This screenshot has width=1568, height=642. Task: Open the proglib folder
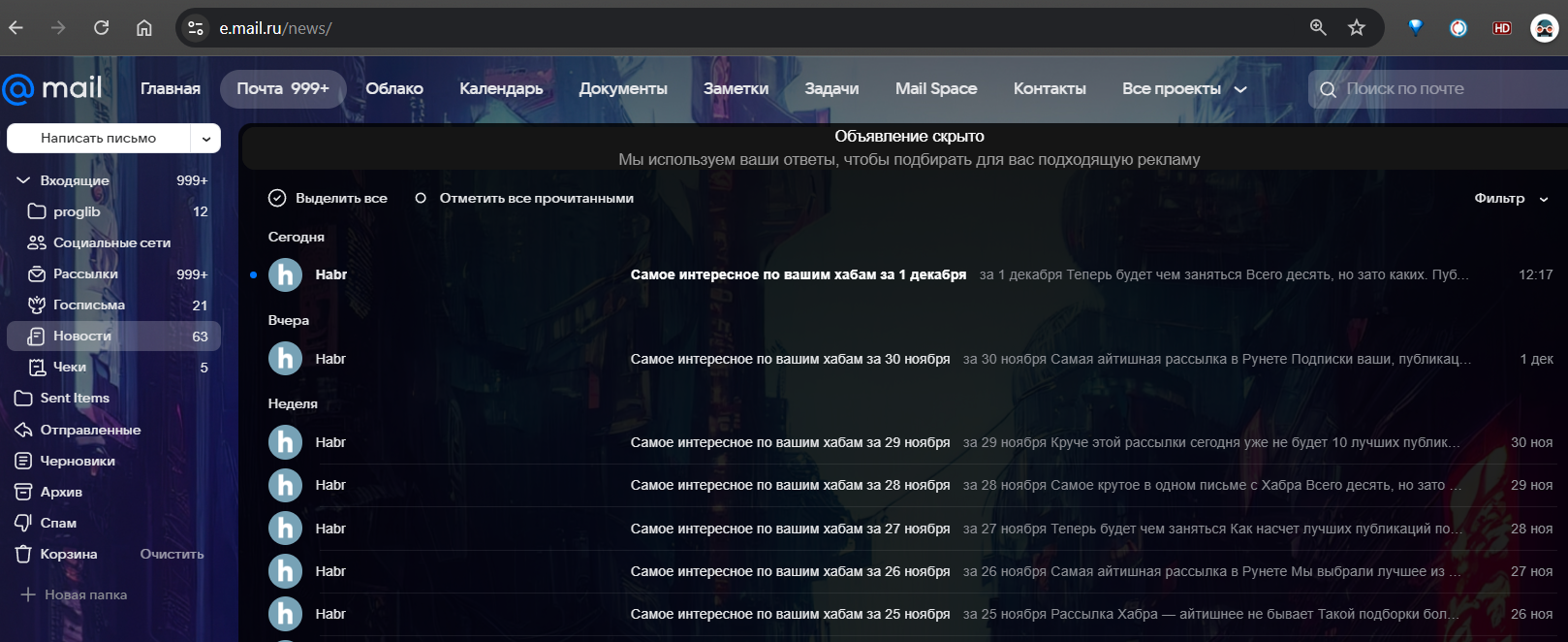(x=113, y=211)
